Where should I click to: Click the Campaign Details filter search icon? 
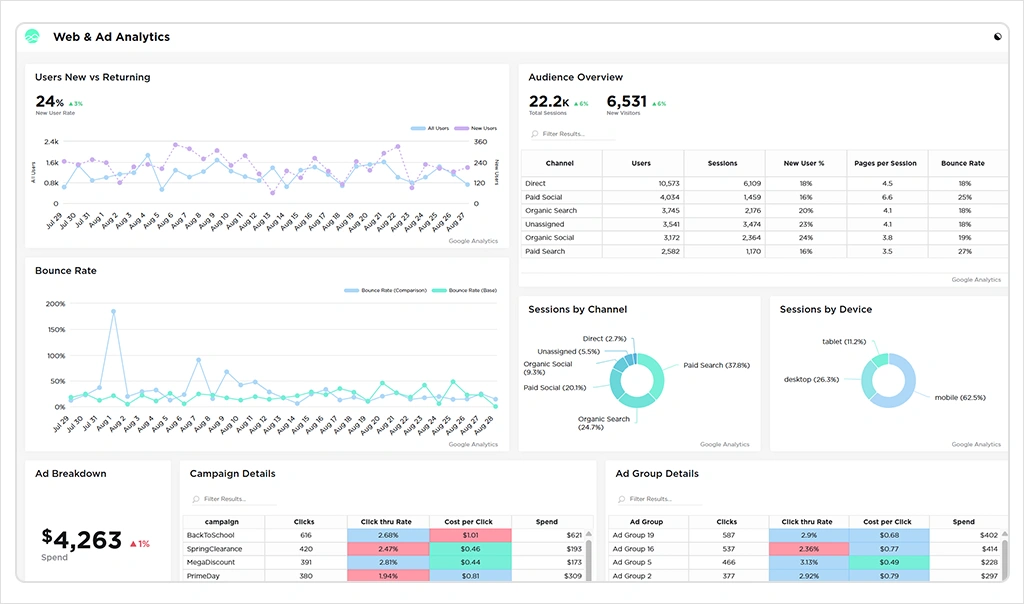[x=195, y=499]
